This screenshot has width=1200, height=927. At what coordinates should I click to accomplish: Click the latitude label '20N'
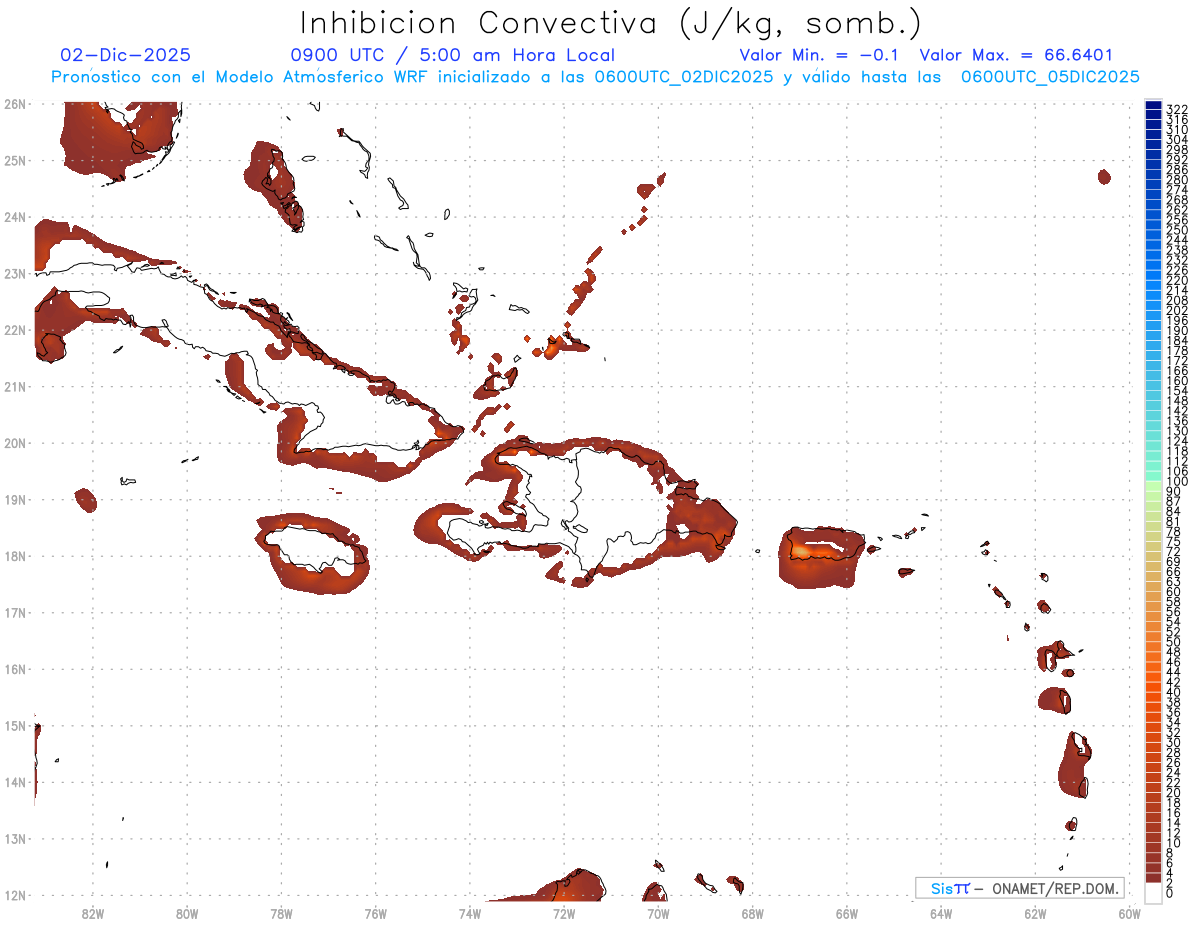14,443
